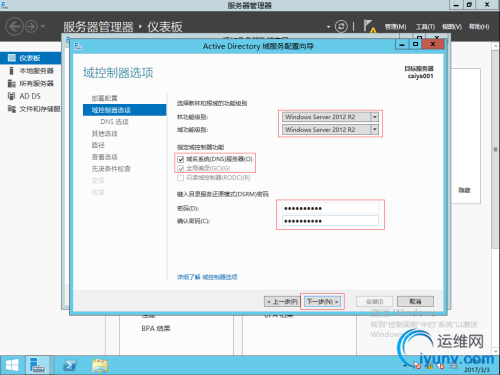Click the 取消 cancel button in wizard

[x=415, y=302]
